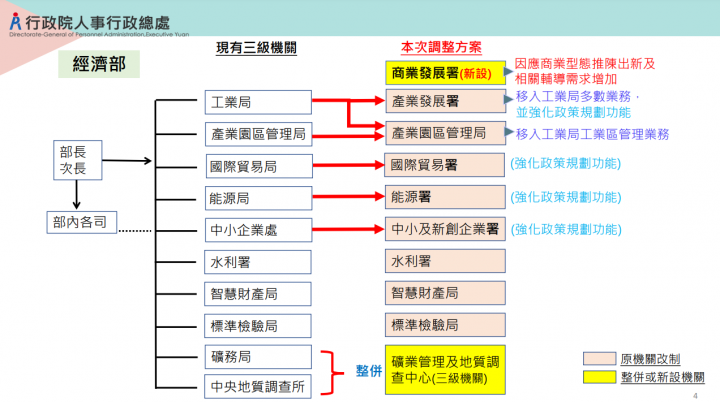Viewport: 720px width, 402px height.
Task: Click the page number 4
Action: coord(695,396)
